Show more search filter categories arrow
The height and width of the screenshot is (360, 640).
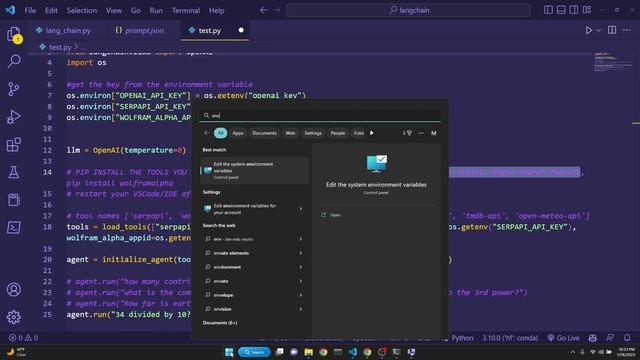pyautogui.click(x=371, y=133)
